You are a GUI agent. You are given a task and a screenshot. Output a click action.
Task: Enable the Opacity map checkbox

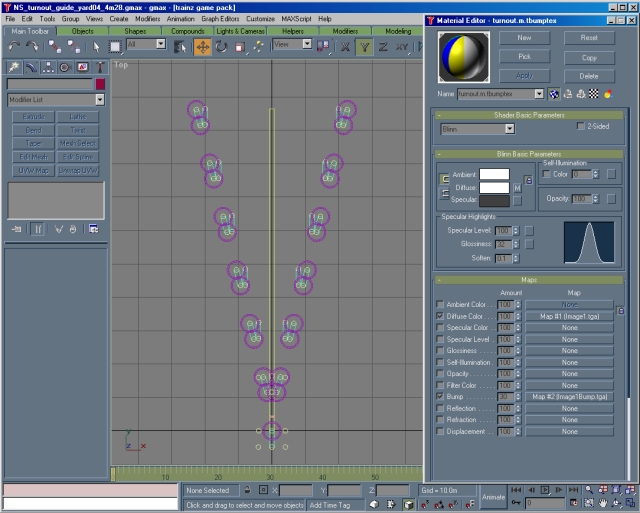(x=440, y=373)
